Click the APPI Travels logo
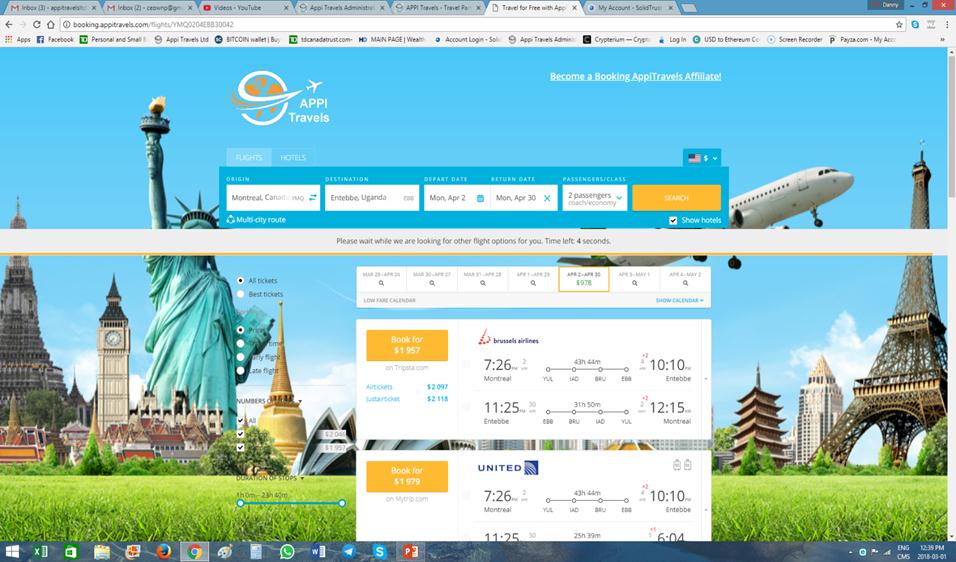The height and width of the screenshot is (562, 956). pyautogui.click(x=281, y=98)
